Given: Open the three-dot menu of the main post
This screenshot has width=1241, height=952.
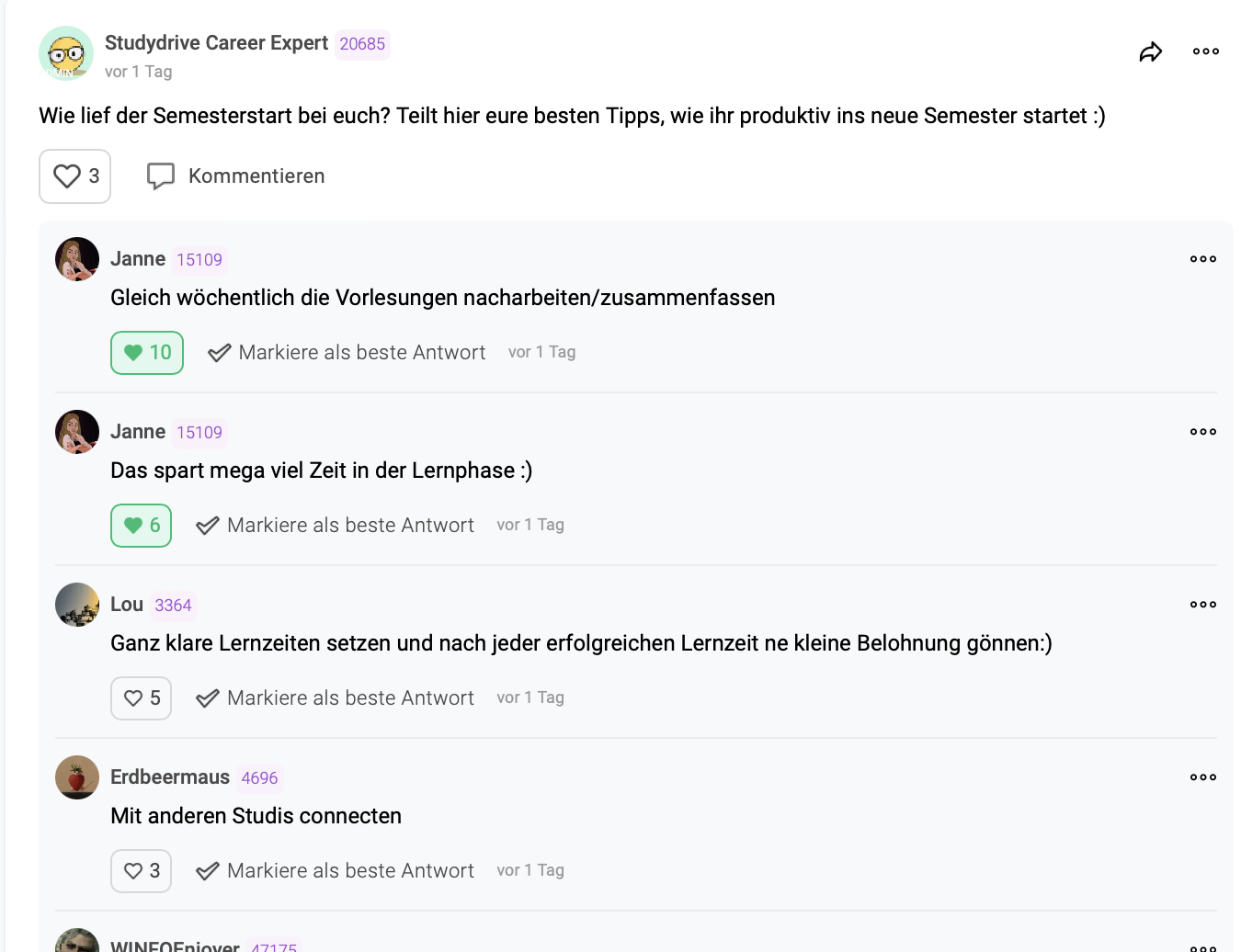Looking at the screenshot, I should [x=1204, y=51].
